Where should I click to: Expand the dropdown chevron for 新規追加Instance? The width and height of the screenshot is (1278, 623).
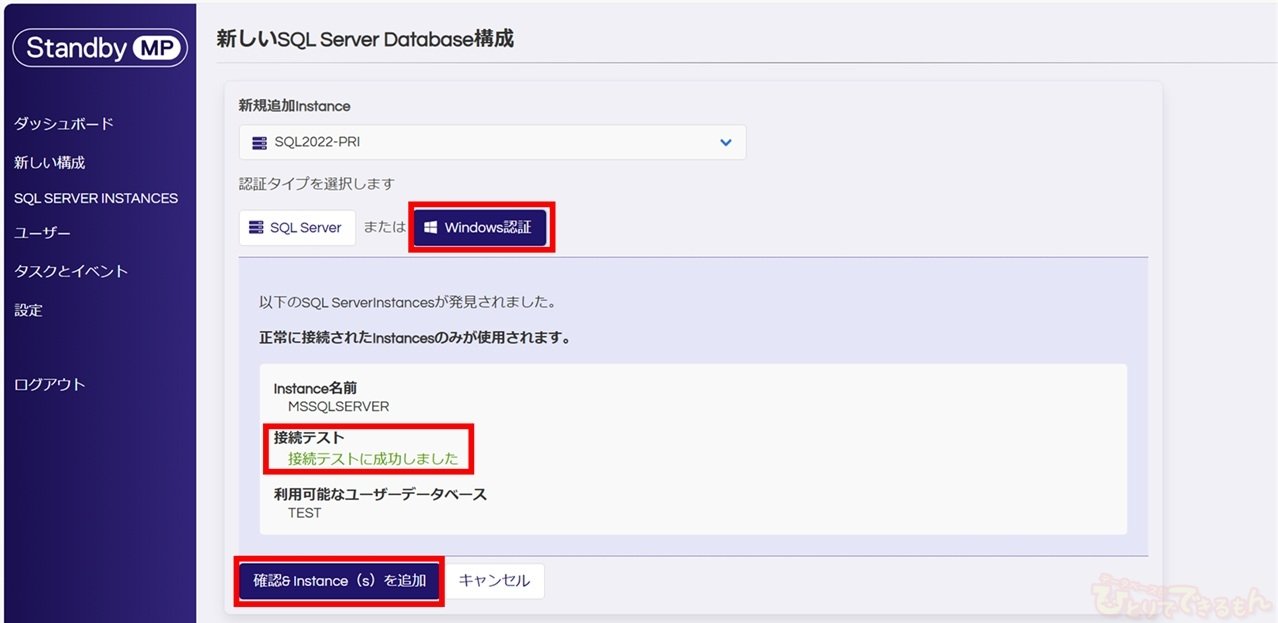point(726,142)
